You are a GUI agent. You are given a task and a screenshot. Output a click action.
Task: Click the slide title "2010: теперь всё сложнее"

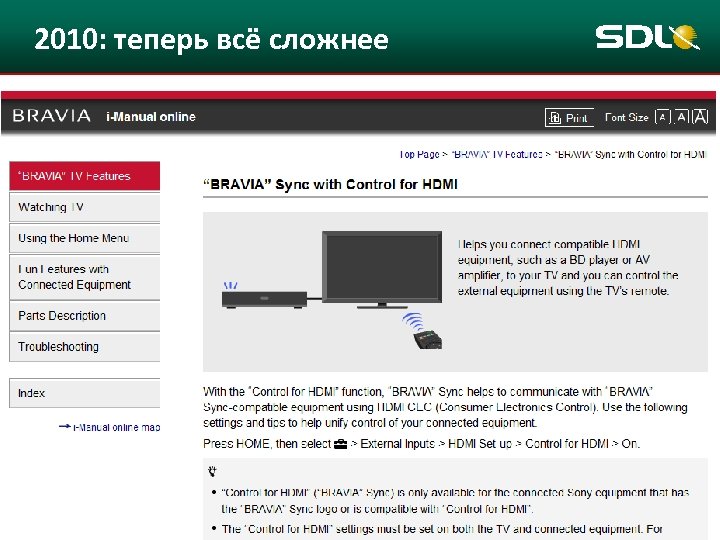click(211, 39)
